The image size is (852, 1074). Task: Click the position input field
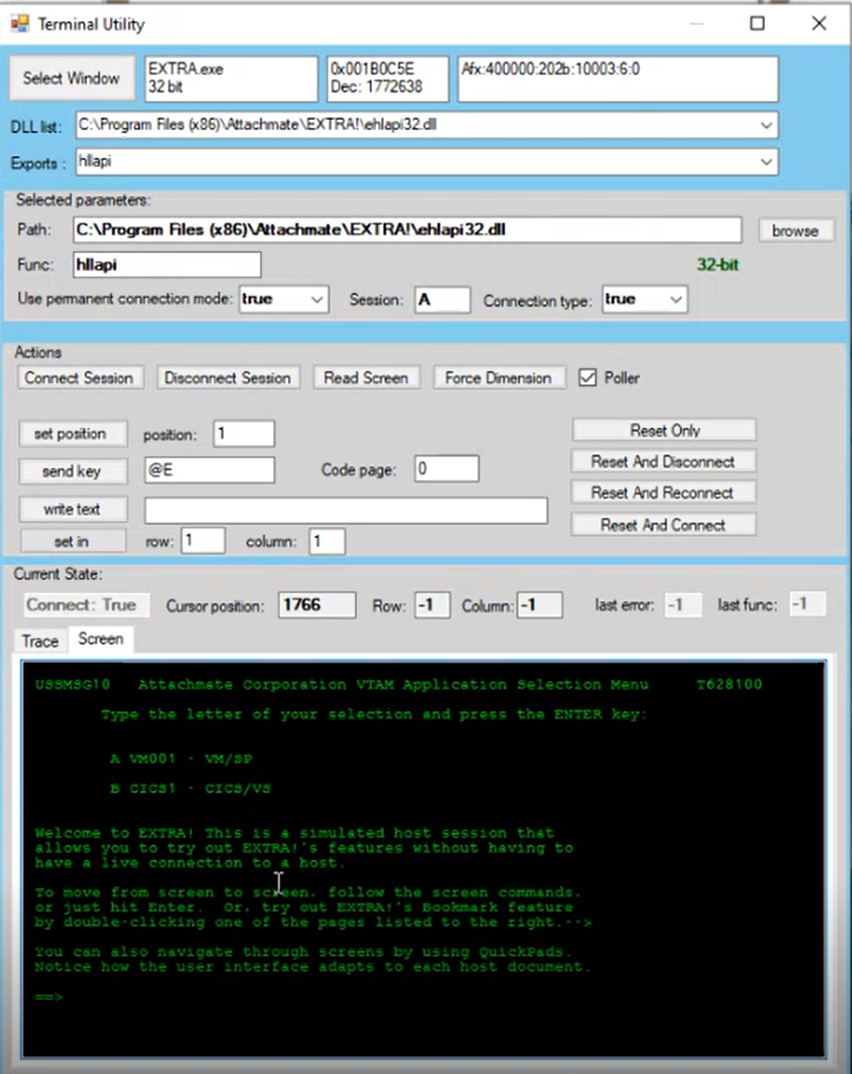tap(244, 434)
